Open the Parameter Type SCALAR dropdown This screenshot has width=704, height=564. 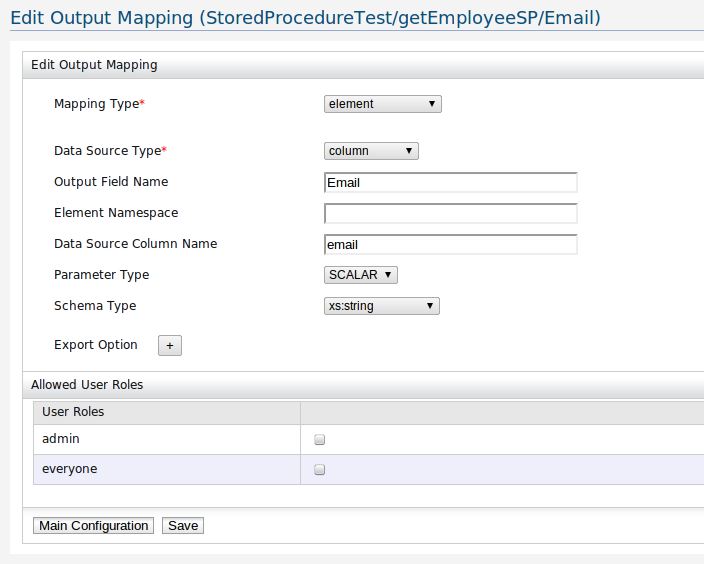(x=361, y=275)
